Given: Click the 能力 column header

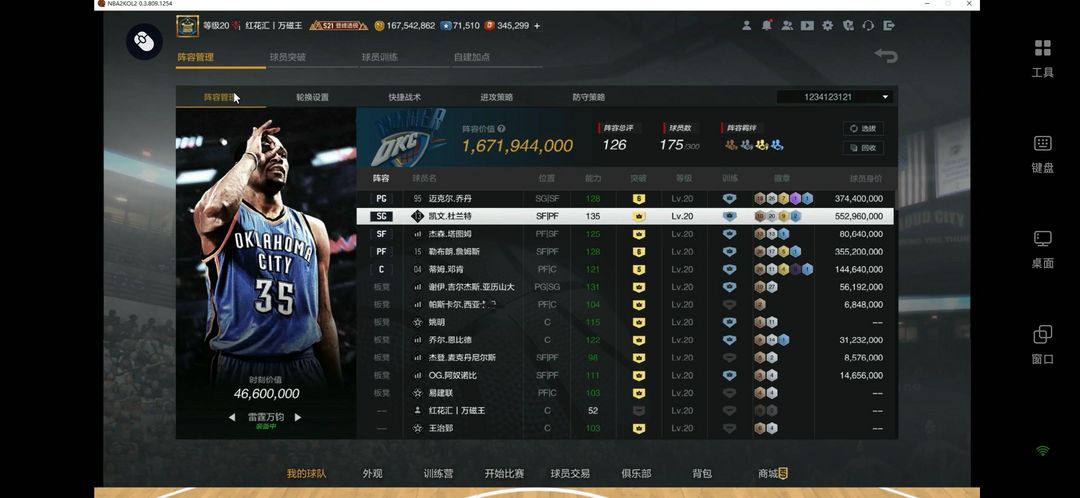Looking at the screenshot, I should coord(592,178).
